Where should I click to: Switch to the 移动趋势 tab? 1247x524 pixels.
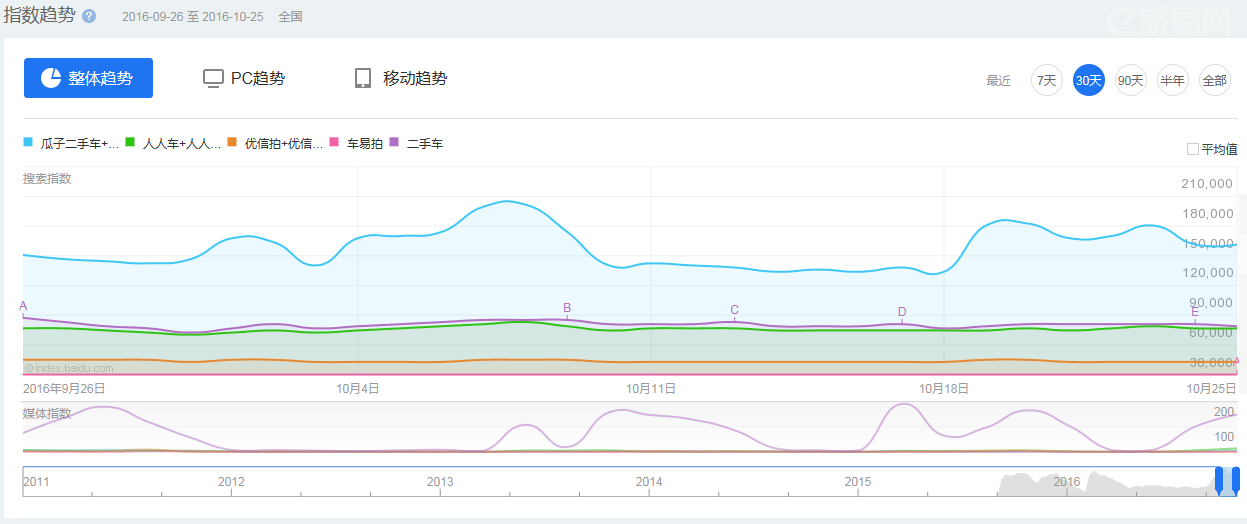402,79
